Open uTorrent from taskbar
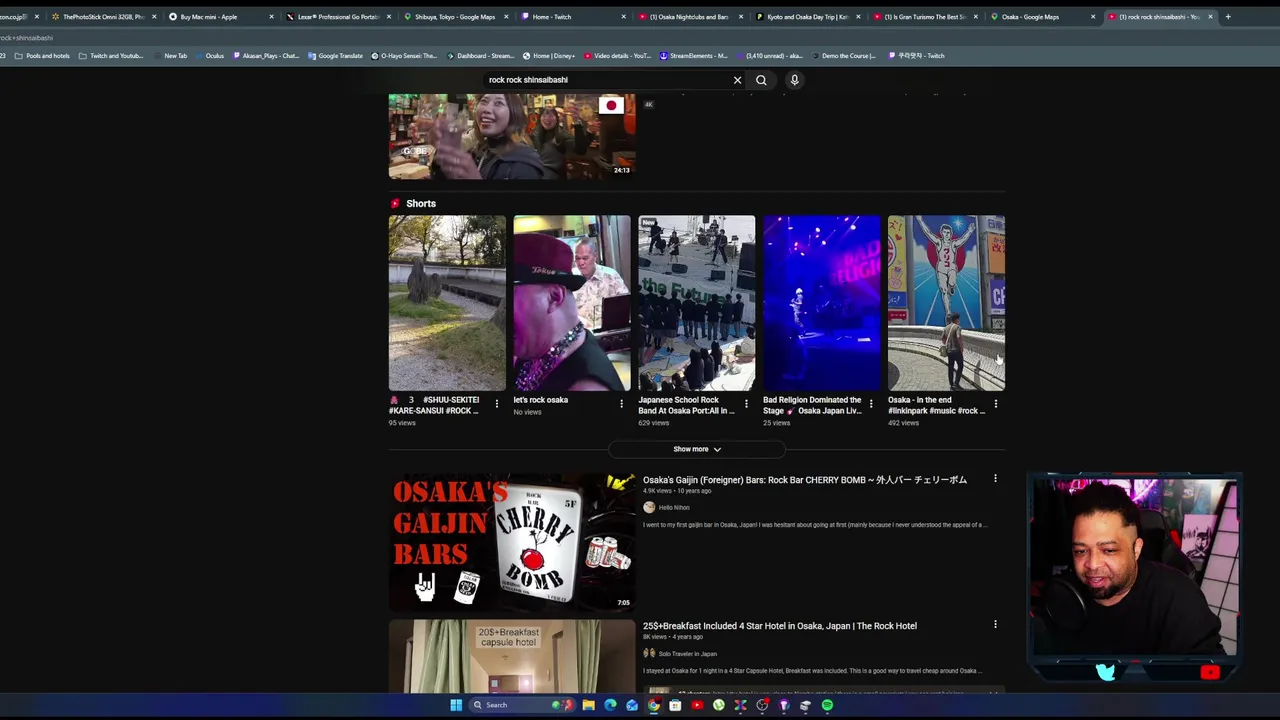Image resolution: width=1280 pixels, height=720 pixels. click(x=719, y=705)
